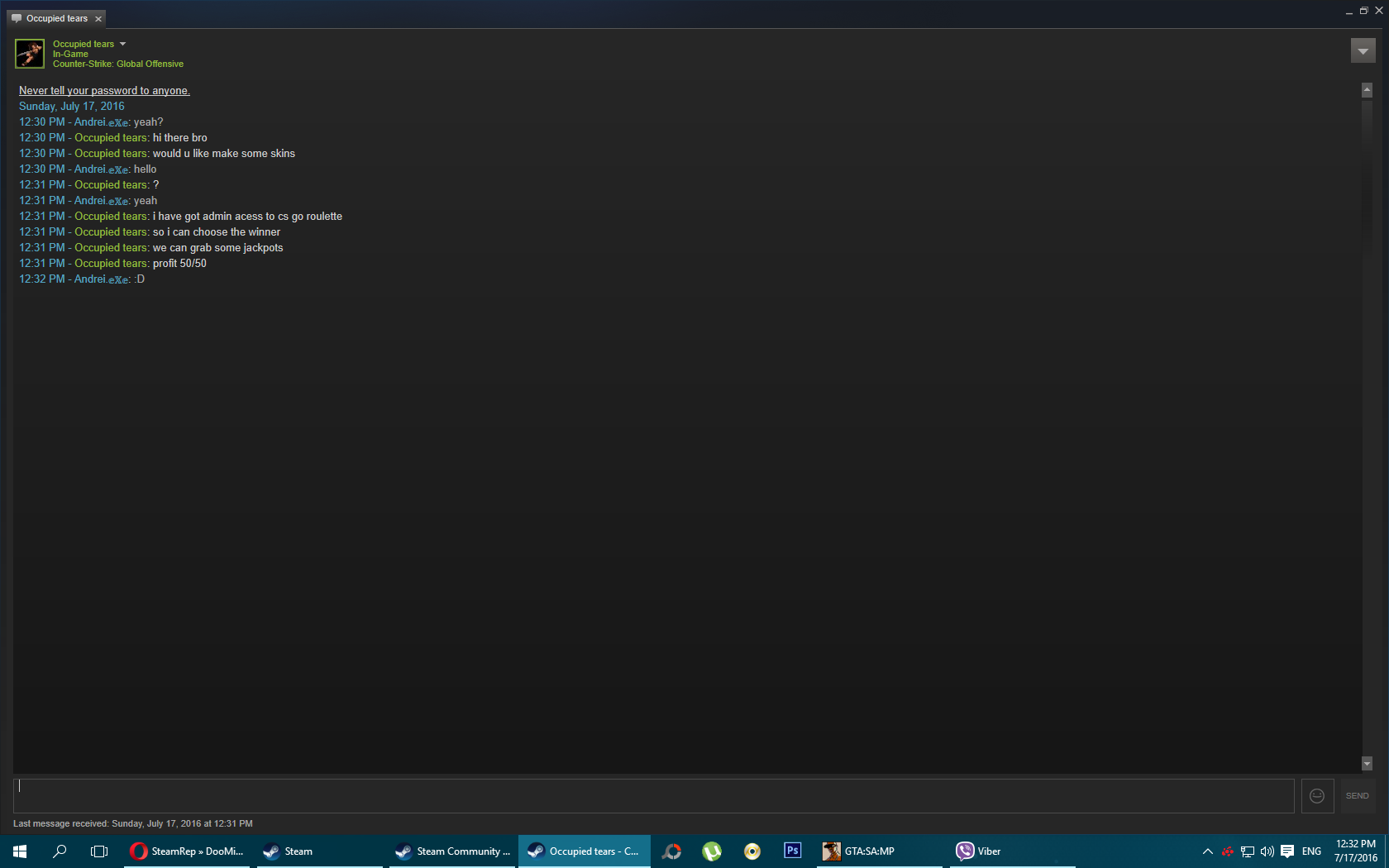Click inside the chat message input field
1389x868 pixels.
pos(653,796)
